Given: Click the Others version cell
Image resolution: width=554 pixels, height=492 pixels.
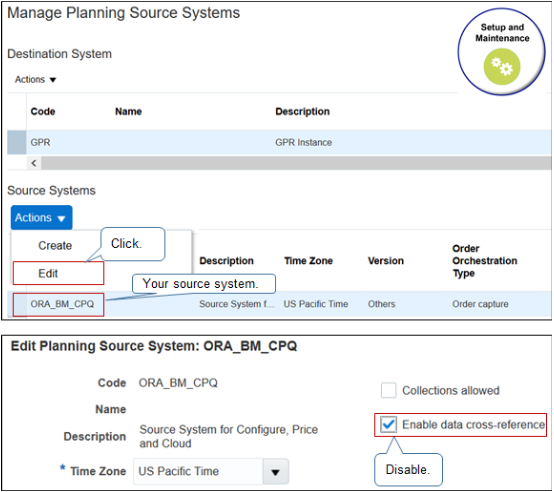Looking at the screenshot, I should (x=382, y=304).
